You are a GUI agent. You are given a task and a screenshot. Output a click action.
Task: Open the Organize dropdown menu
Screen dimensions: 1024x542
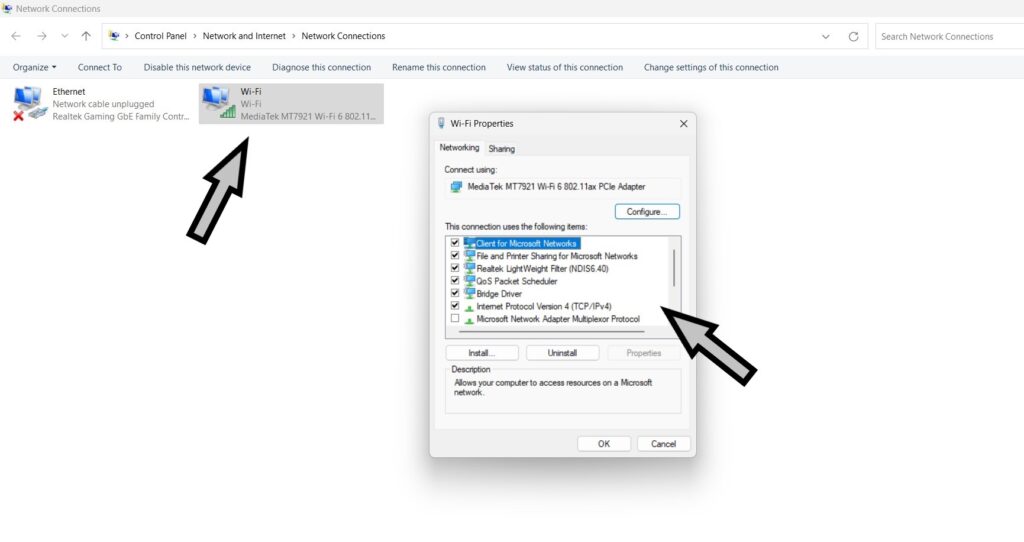tap(34, 67)
